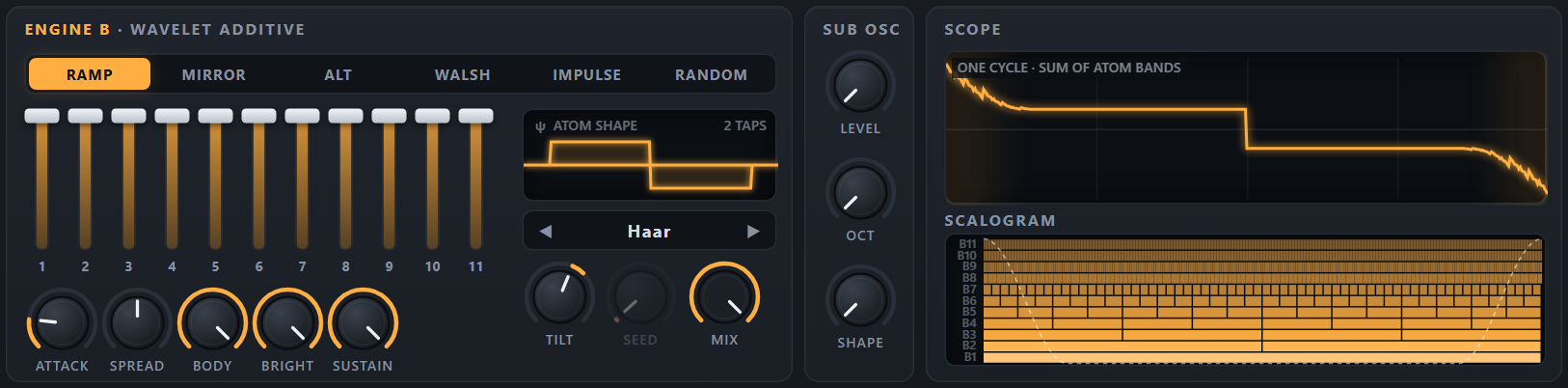Select the RAMP preset tab
This screenshot has width=1568, height=388.
click(x=90, y=74)
